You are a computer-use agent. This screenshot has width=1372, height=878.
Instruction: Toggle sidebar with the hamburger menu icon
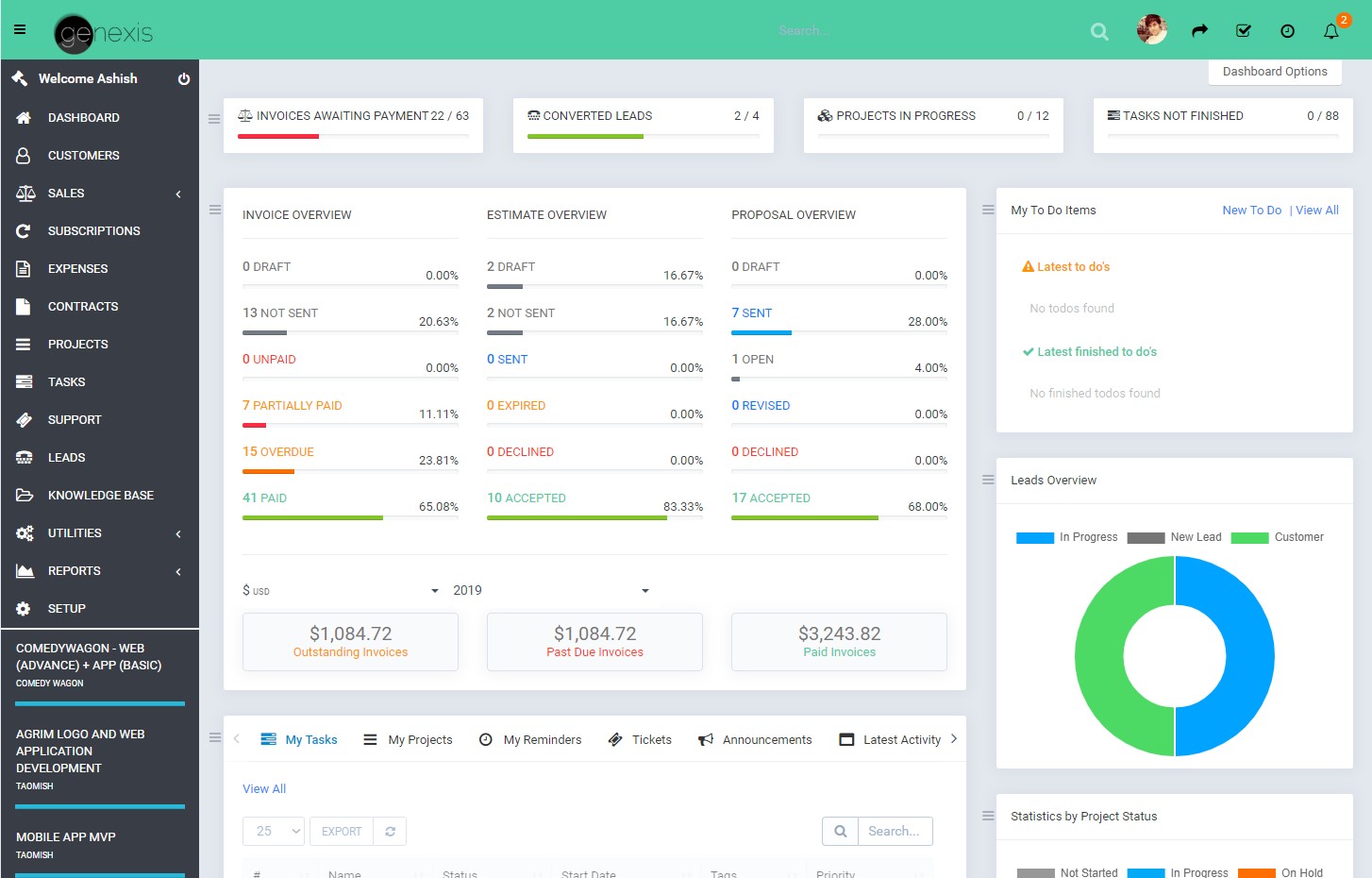(20, 29)
